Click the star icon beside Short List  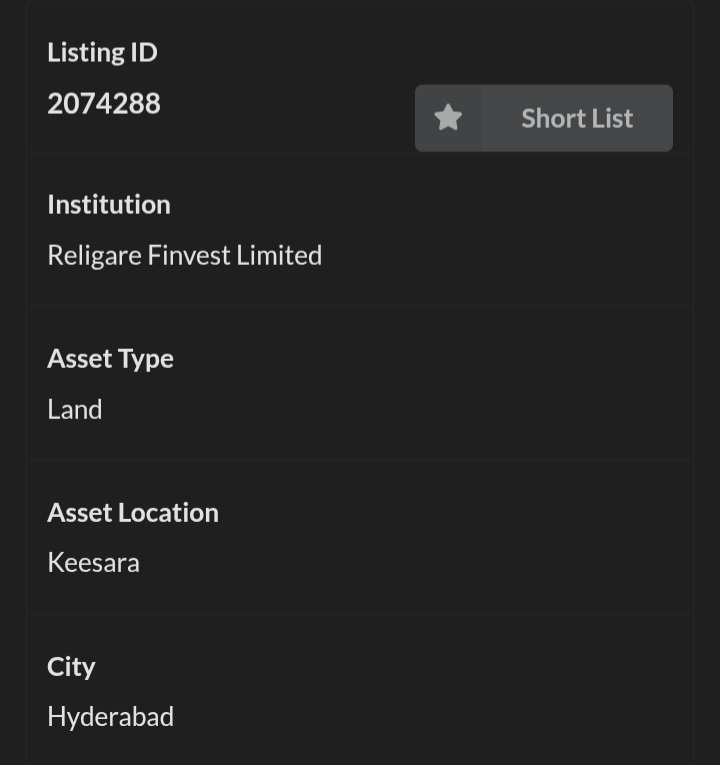448,118
